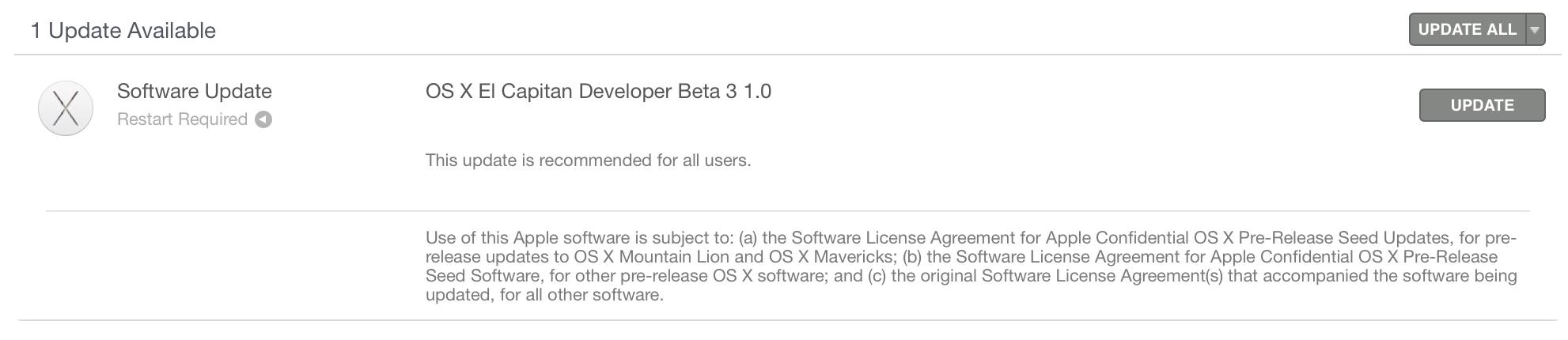
Task: Click UPDATE for the El Capitan beta
Action: (1482, 105)
